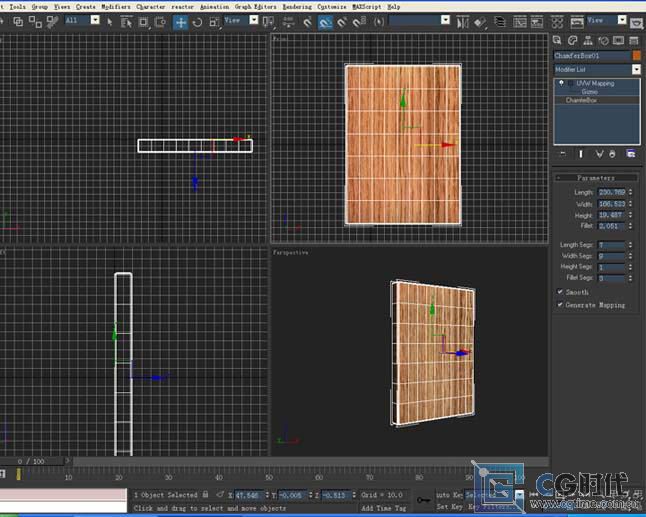The image size is (646, 517).
Task: Open the Group menu
Action: point(40,7)
